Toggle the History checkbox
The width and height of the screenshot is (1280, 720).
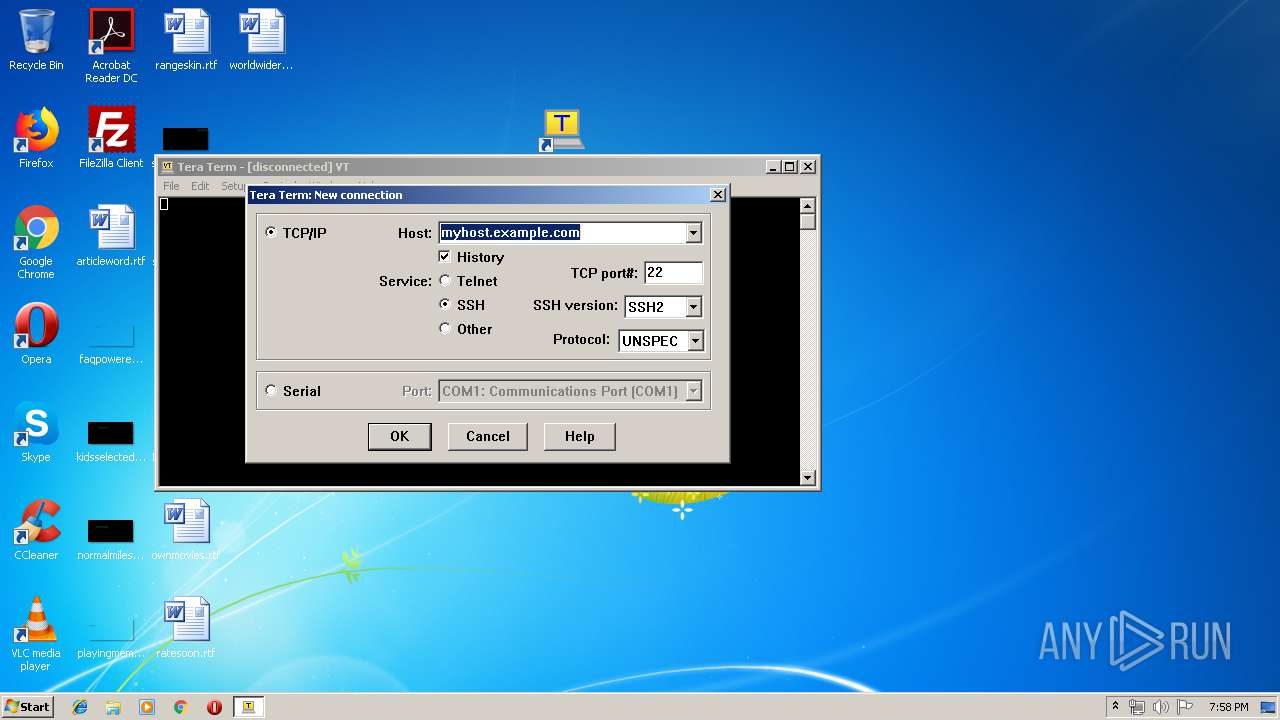coord(445,257)
